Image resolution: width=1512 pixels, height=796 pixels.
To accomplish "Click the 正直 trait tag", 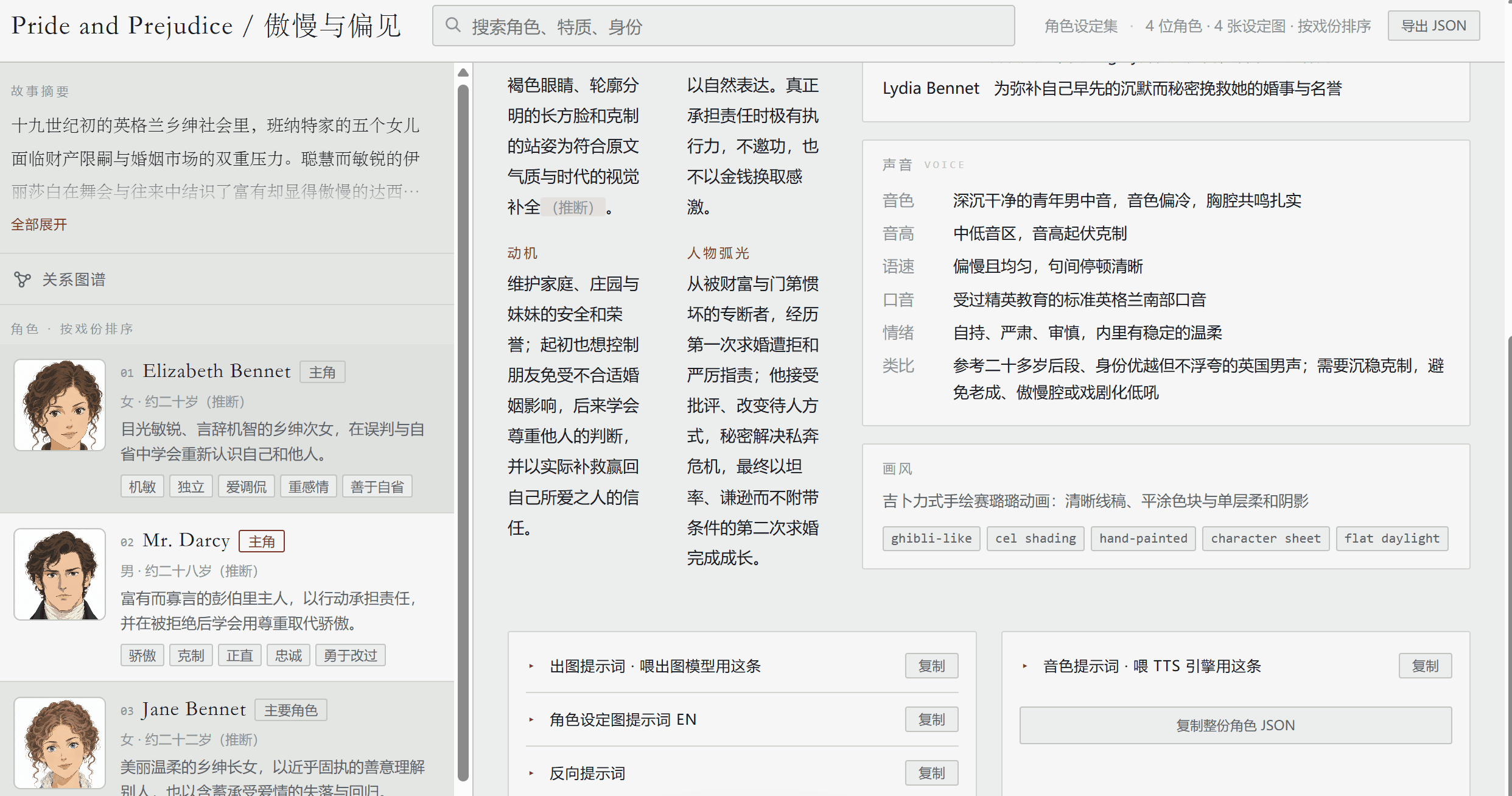I will click(240, 655).
